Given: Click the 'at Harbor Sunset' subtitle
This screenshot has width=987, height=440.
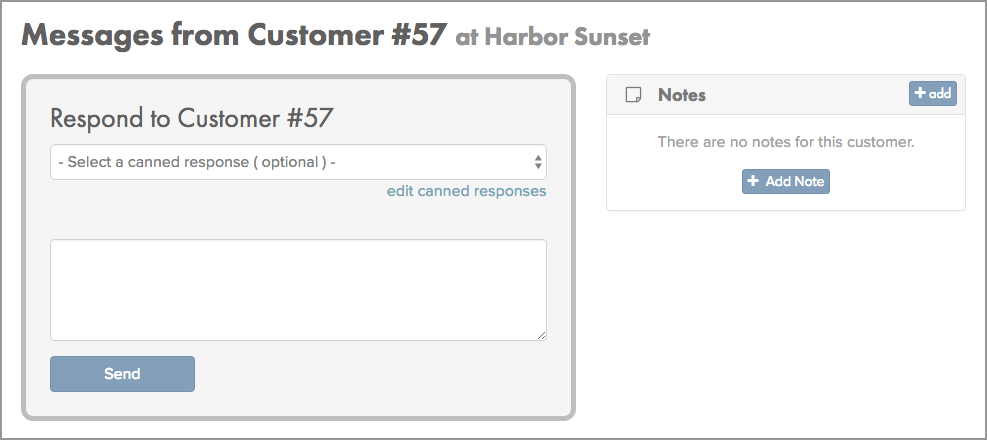Looking at the screenshot, I should click(552, 38).
